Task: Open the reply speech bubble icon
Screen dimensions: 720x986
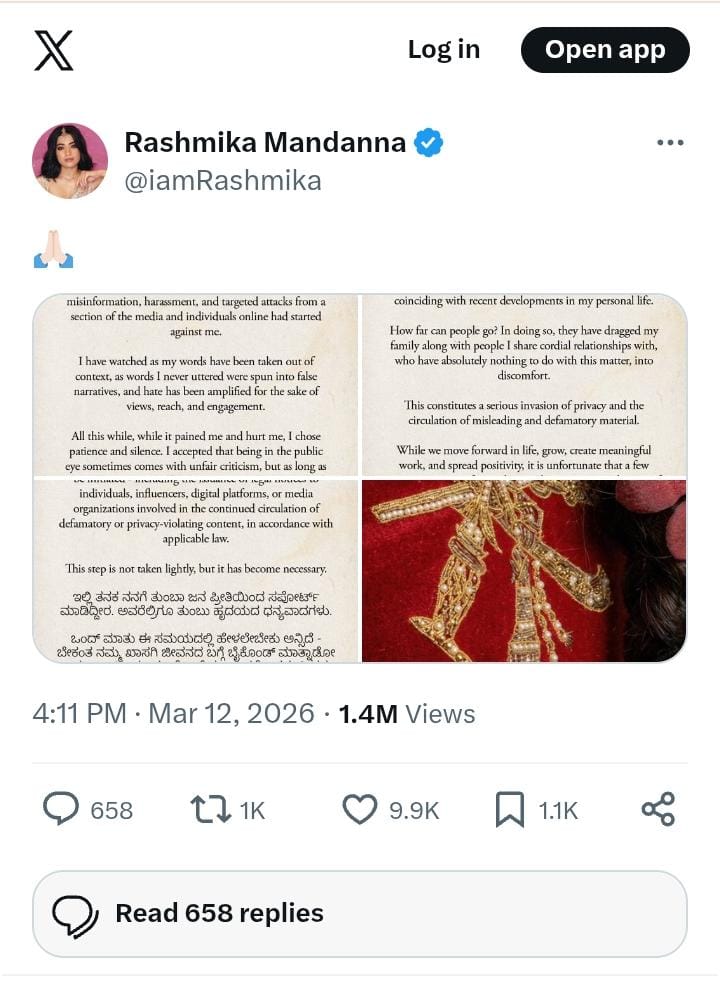Action: 61,809
